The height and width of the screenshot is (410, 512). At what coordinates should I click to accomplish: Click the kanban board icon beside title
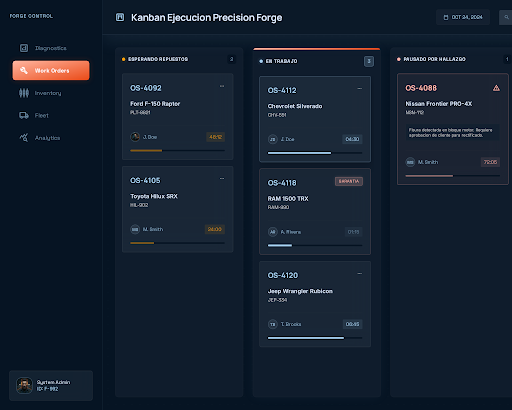tap(120, 17)
